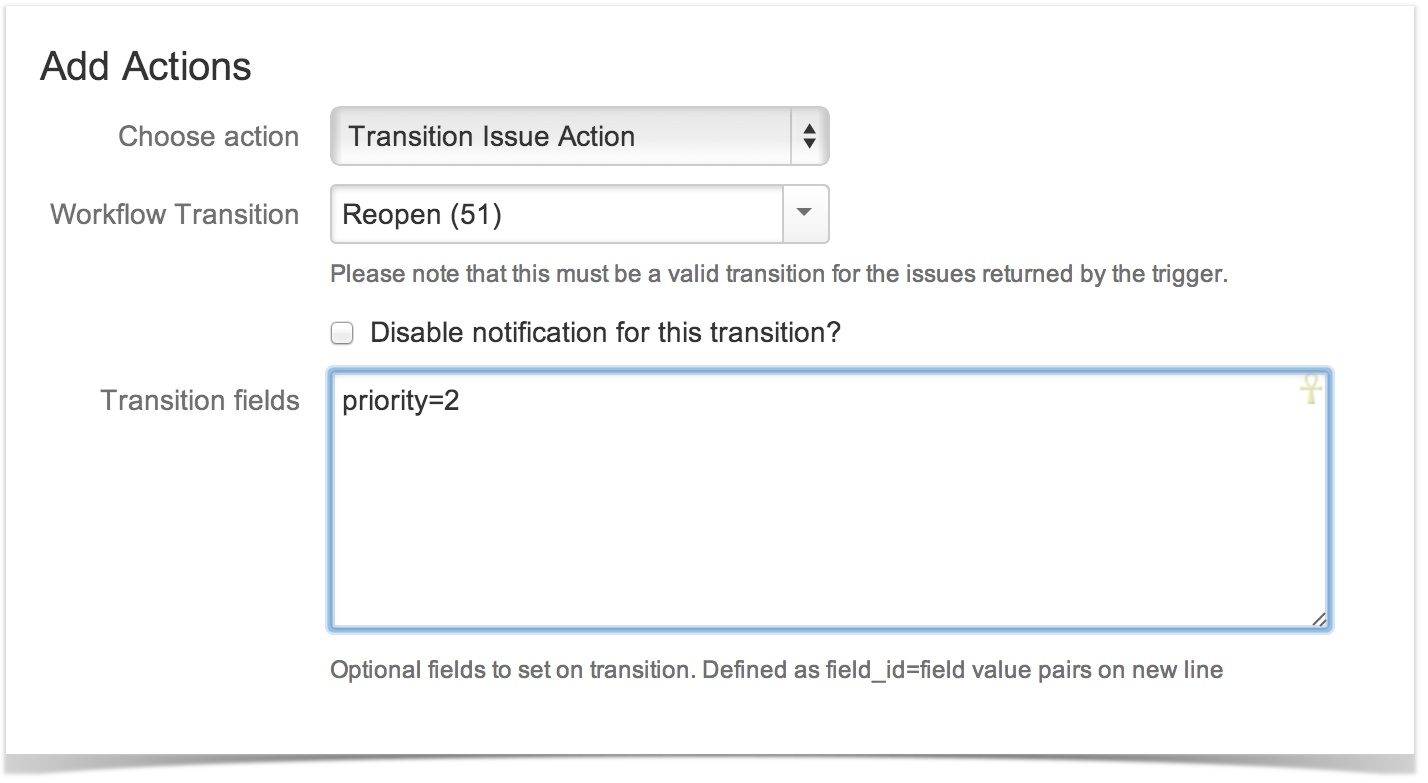The width and height of the screenshot is (1428, 783).
Task: Click the ankh icon in the Transition fields box
Action: (1310, 390)
